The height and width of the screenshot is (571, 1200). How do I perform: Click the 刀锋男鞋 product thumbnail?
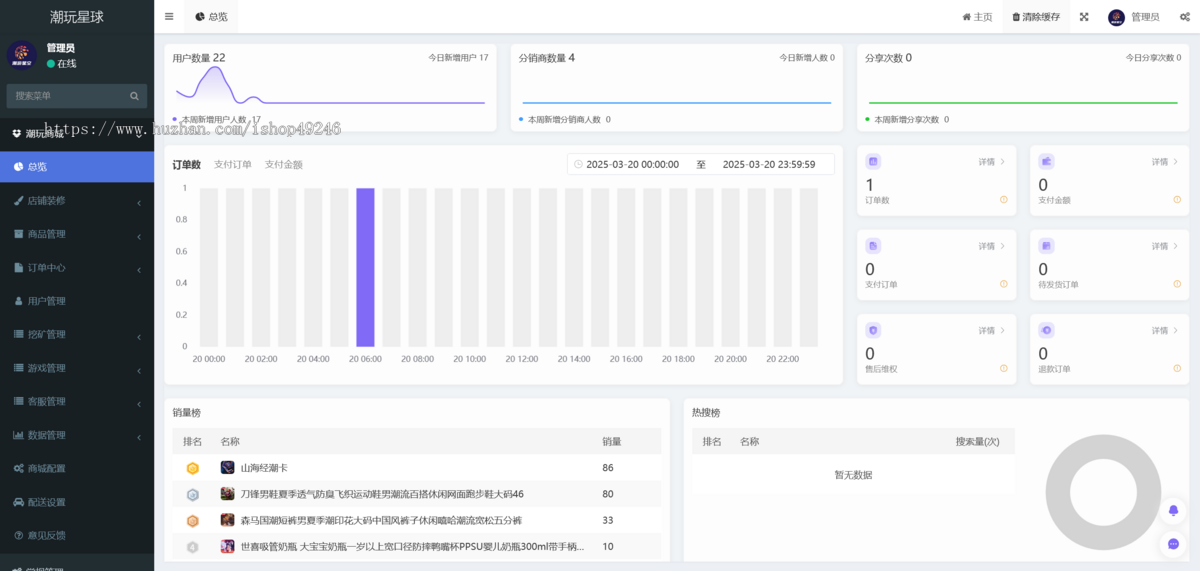click(x=228, y=494)
